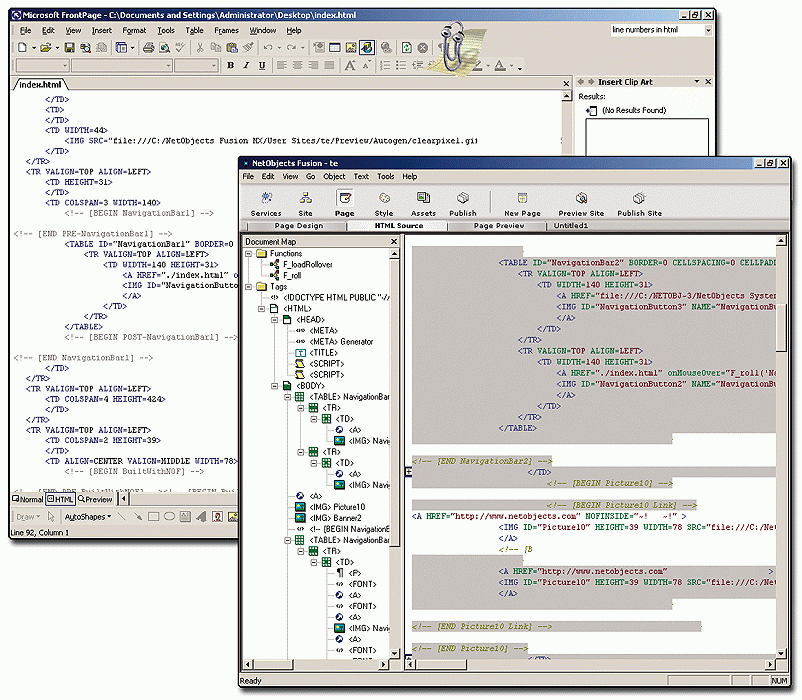Switch to the Page Preview tab in Fusion
The width and height of the screenshot is (802, 700).
pyautogui.click(x=499, y=225)
